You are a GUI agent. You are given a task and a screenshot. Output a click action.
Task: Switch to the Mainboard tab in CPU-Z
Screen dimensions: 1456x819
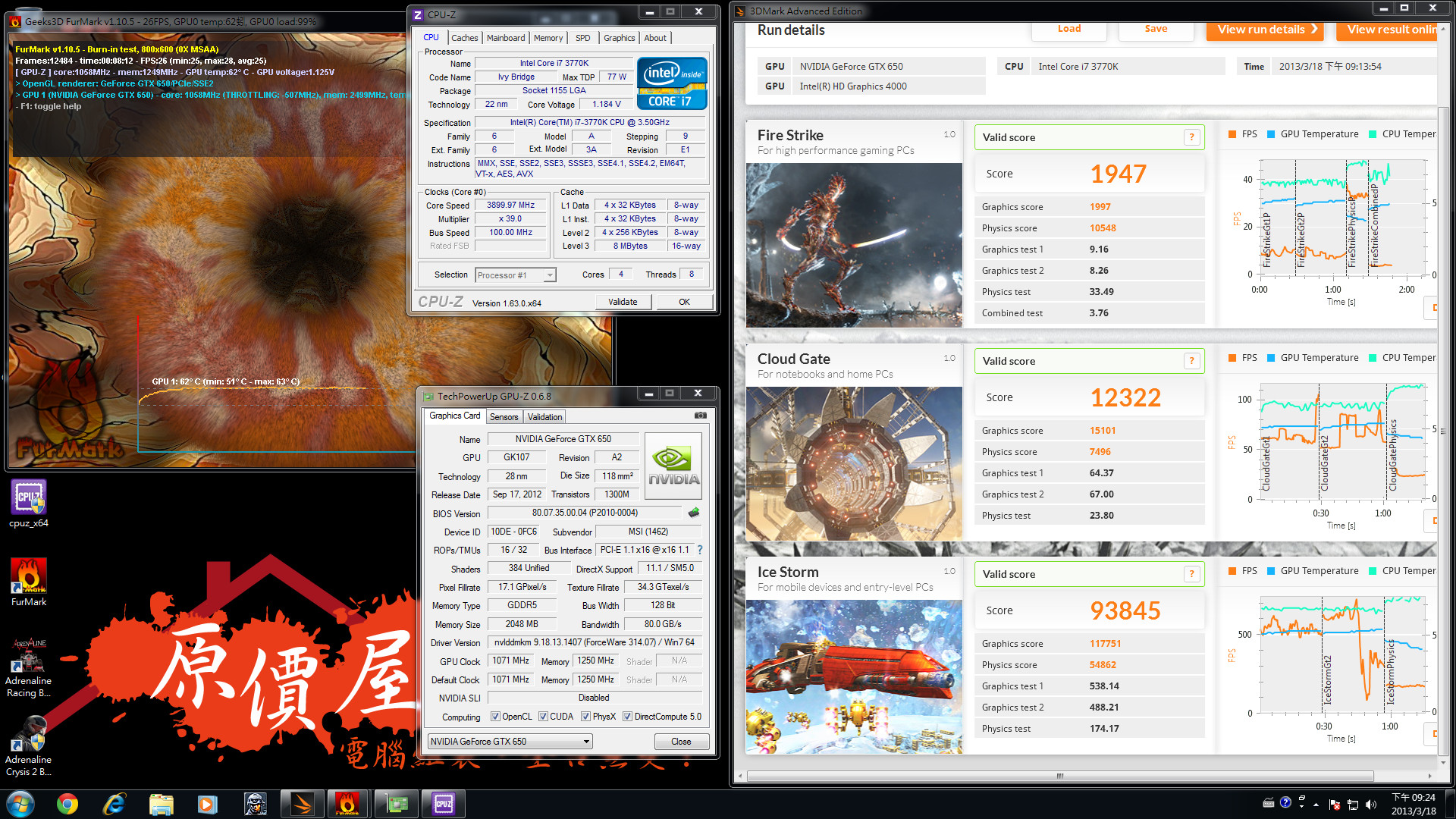(x=506, y=38)
